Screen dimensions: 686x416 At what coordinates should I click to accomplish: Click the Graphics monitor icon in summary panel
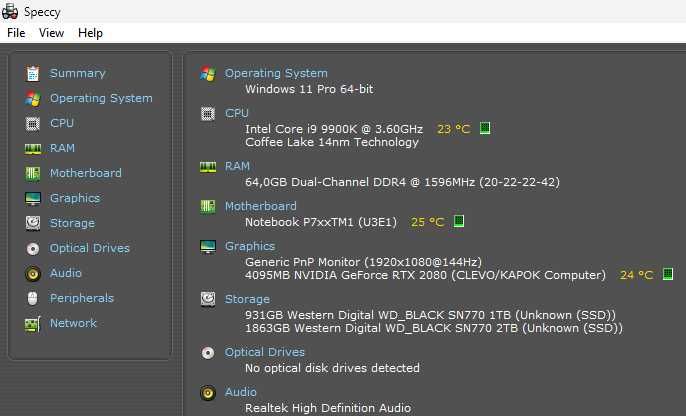(x=208, y=247)
